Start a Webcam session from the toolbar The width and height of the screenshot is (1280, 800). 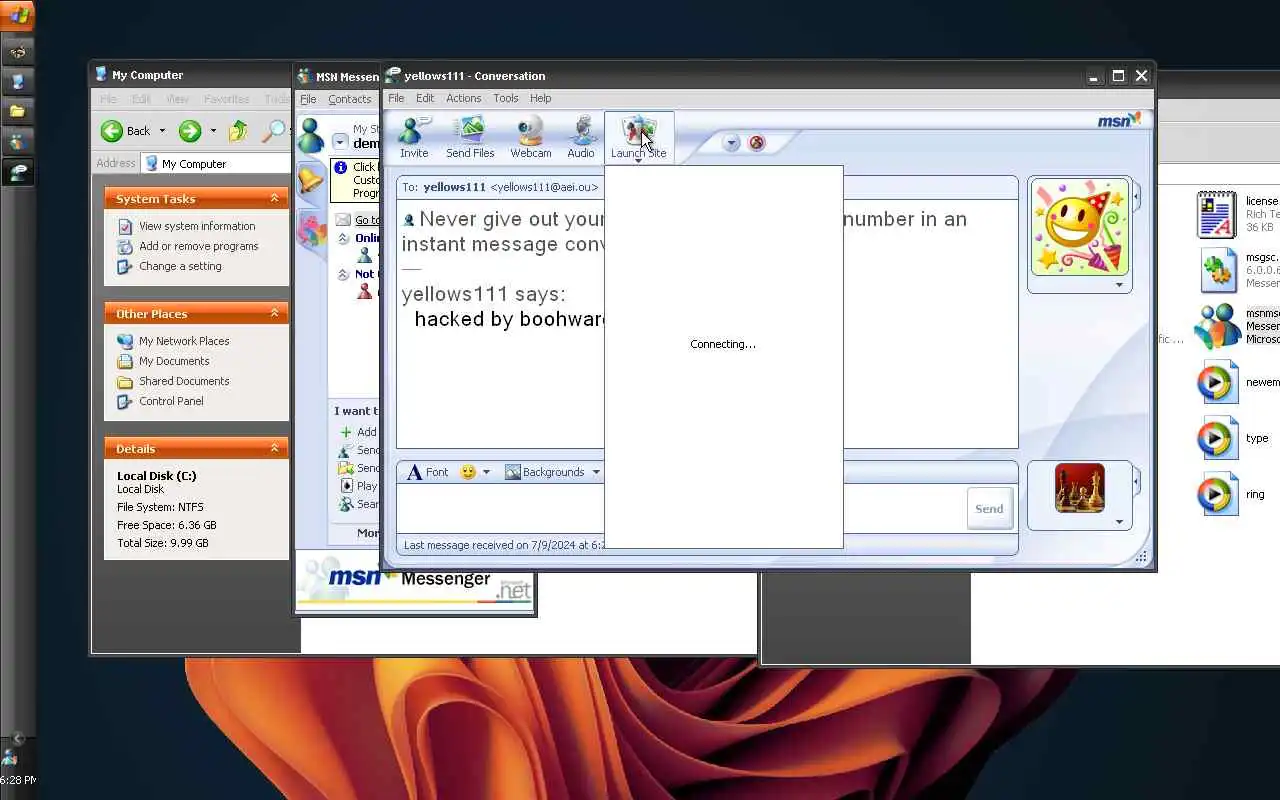tap(530, 137)
